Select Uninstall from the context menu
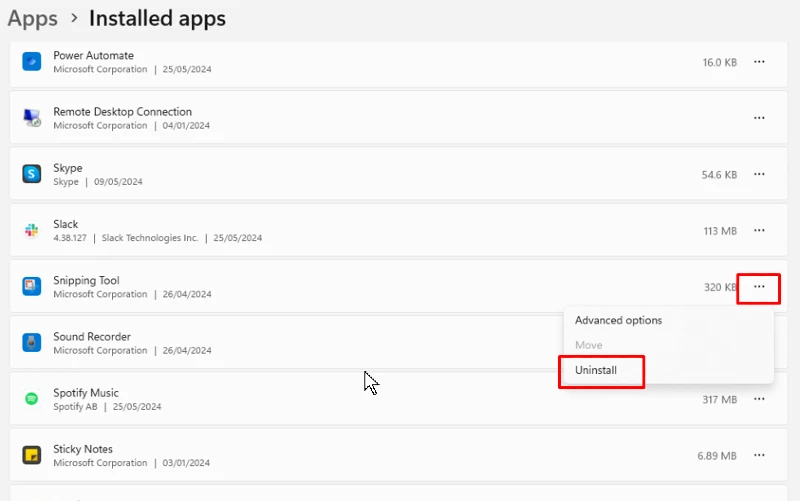The width and height of the screenshot is (800, 501). tap(596, 370)
